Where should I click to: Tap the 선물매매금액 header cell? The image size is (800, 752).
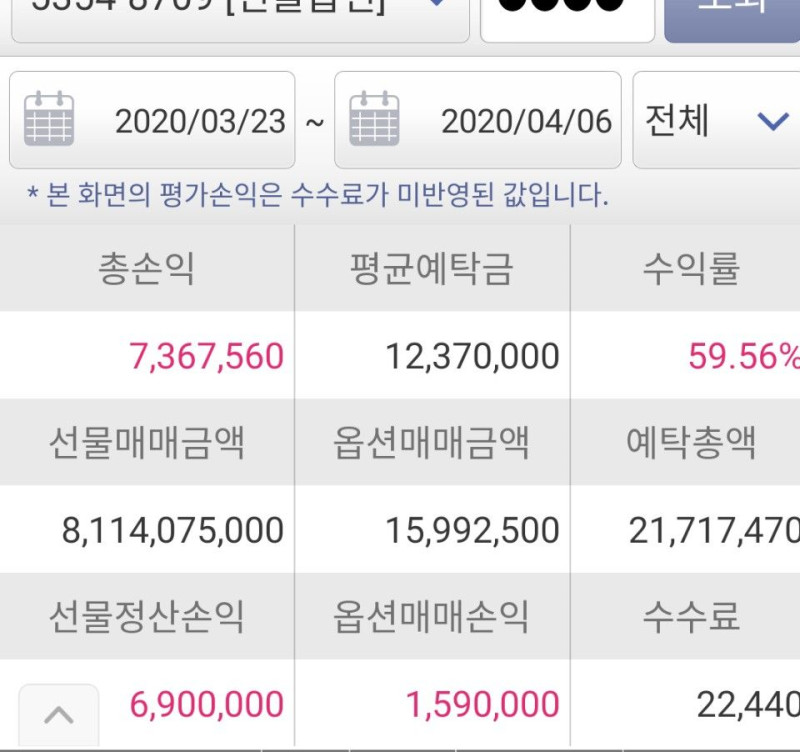147,442
